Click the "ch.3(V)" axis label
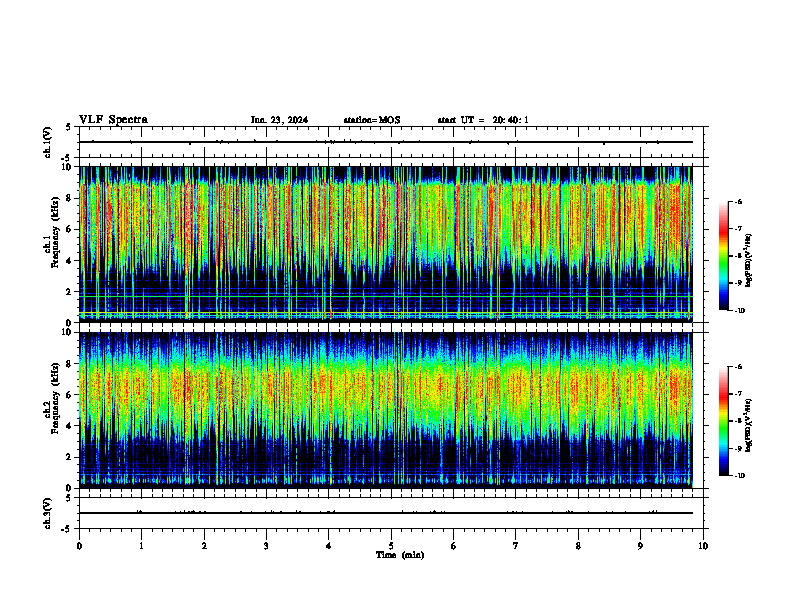 point(47,513)
